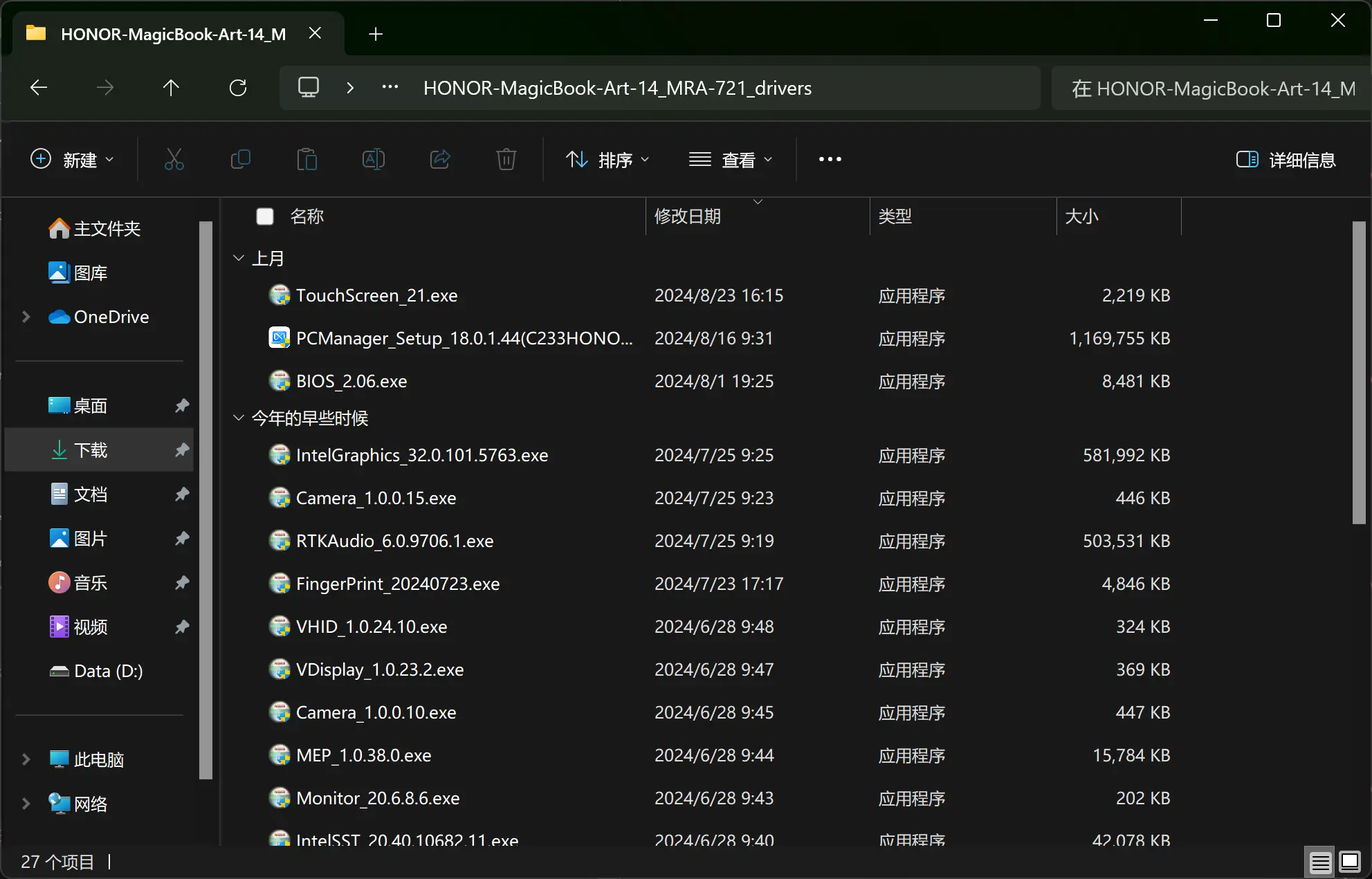Open the See more options ellipsis in toolbar
The image size is (1372, 879).
coord(830,160)
